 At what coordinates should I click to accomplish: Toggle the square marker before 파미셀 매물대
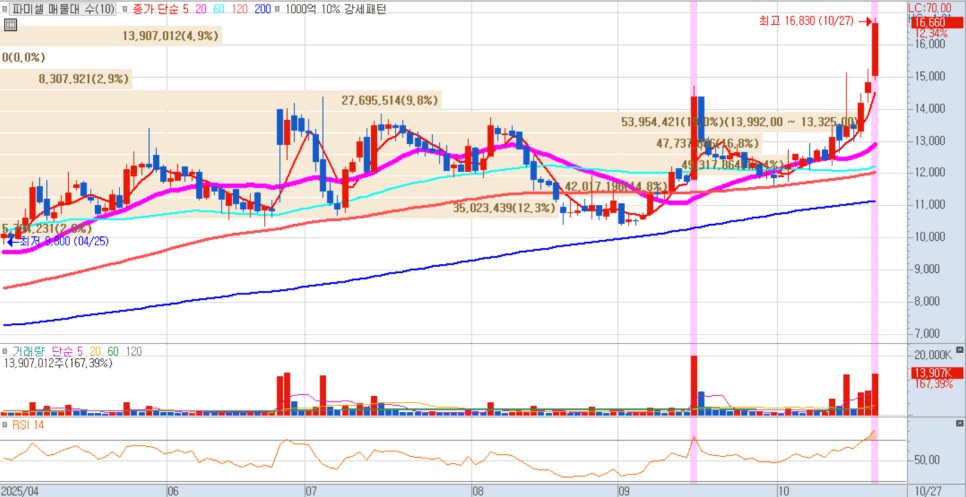tap(4, 9)
